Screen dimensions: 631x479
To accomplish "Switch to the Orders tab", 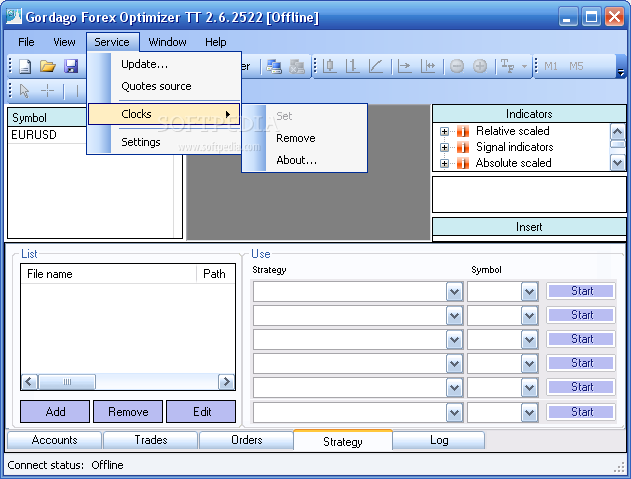I will pyautogui.click(x=246, y=440).
